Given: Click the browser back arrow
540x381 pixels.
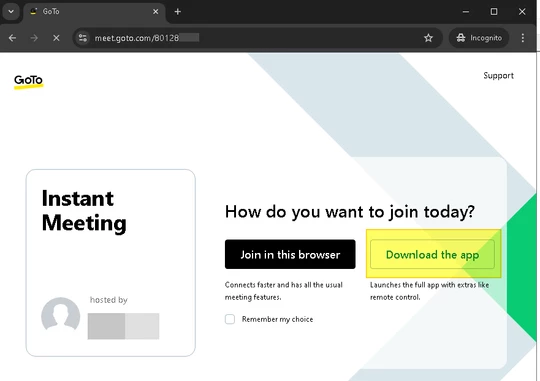Looking at the screenshot, I should pos(12,38).
